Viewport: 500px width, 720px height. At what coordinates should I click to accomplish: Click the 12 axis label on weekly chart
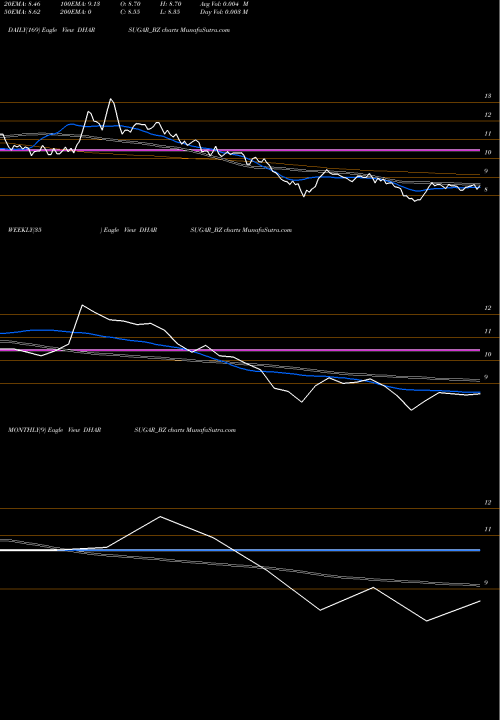(488, 308)
